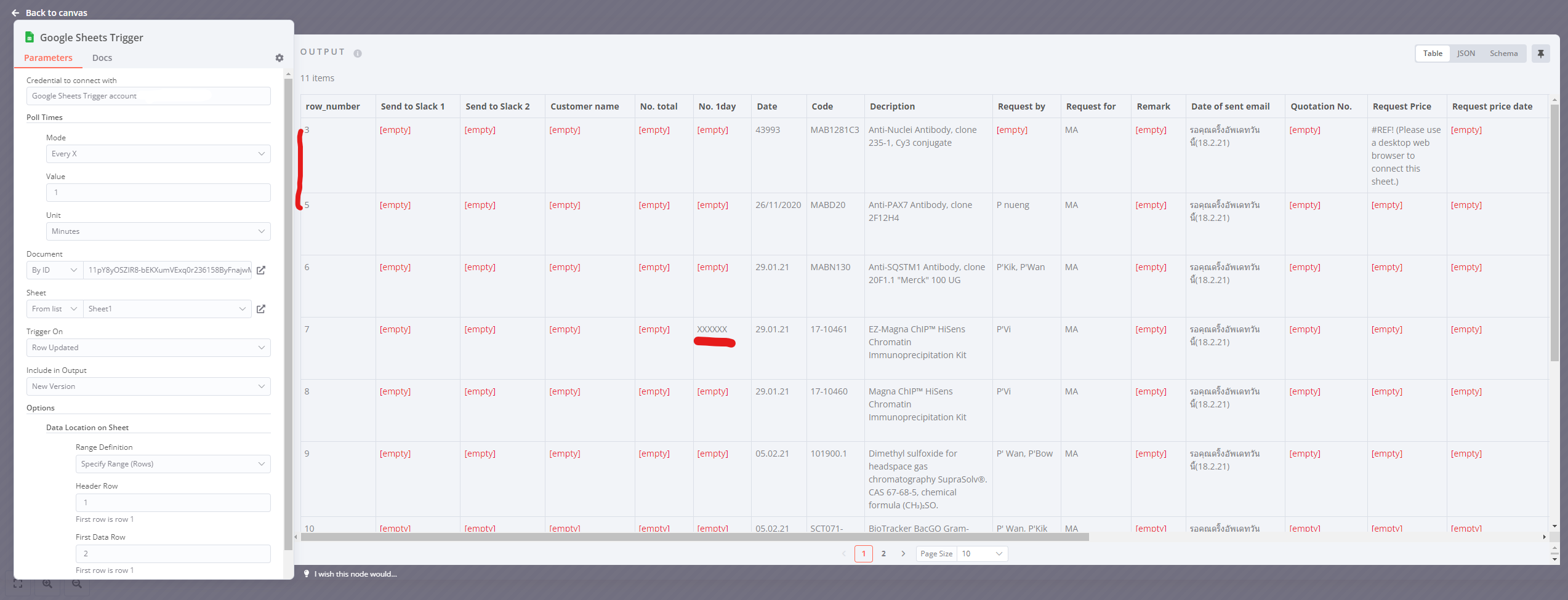Switch output view to JSON

click(1466, 54)
